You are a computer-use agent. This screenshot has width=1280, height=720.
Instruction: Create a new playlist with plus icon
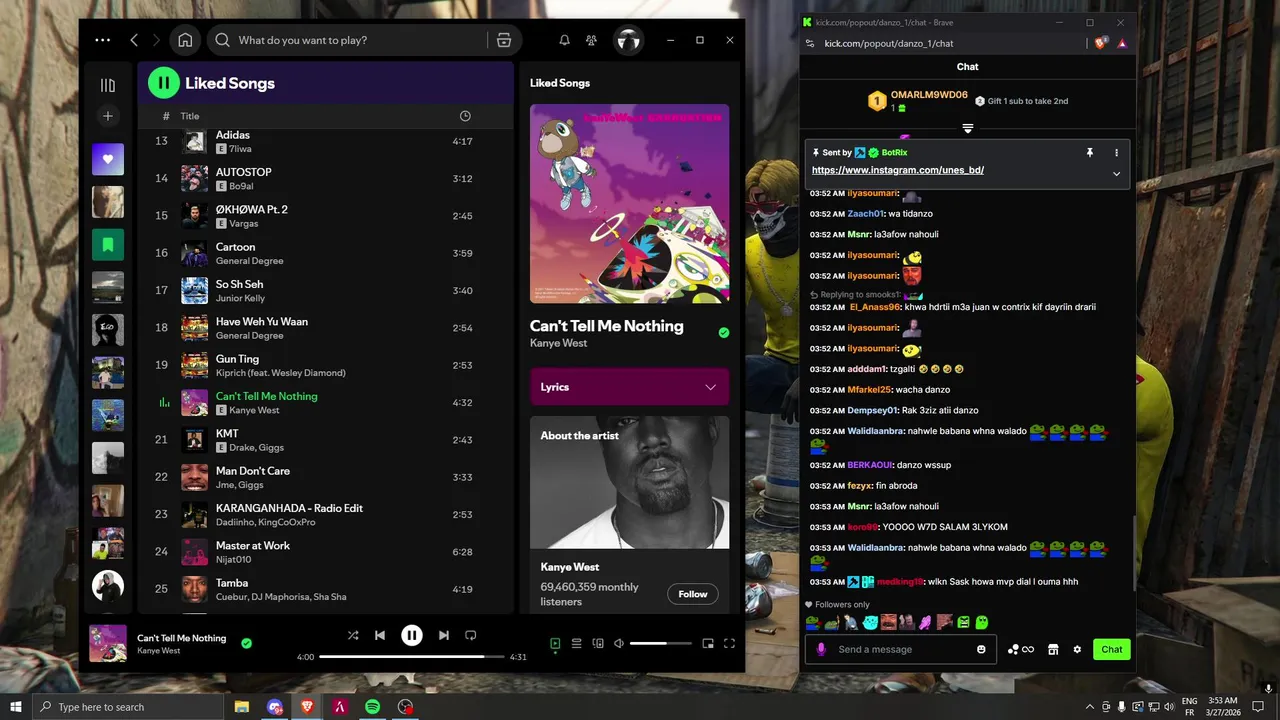pos(108,116)
